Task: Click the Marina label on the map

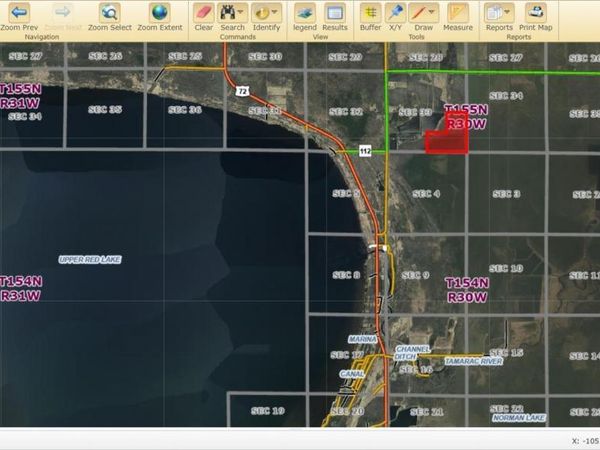Action: (361, 340)
